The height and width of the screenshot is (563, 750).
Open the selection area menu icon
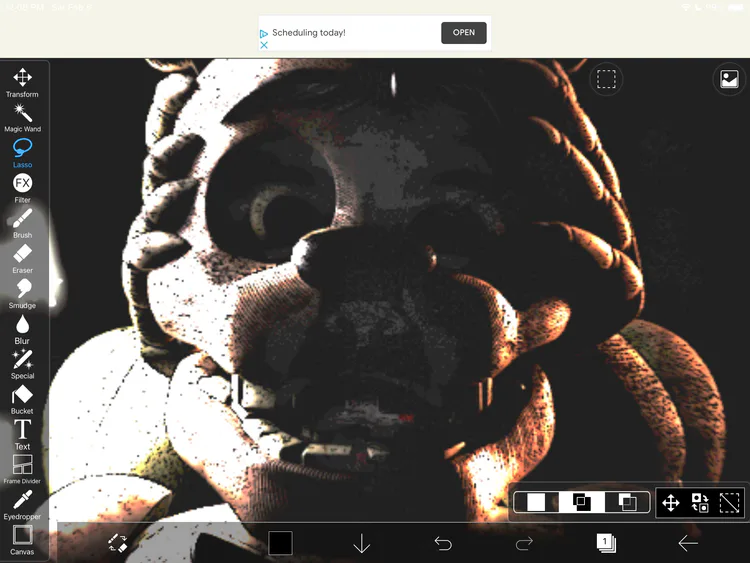point(606,79)
